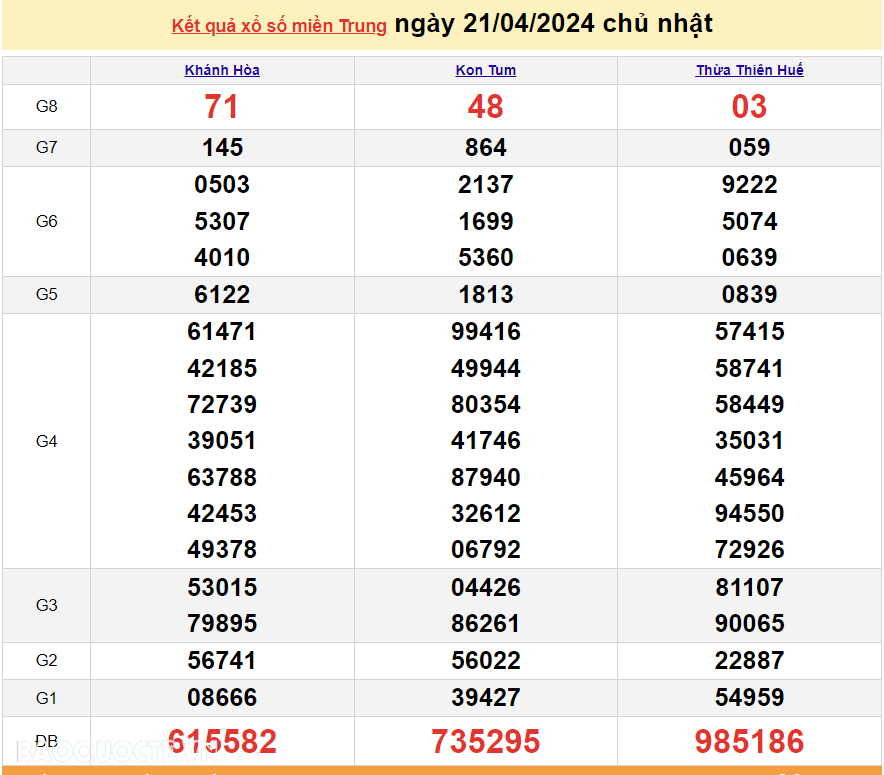Select the G7 number 864
Image resolution: width=884 pixels, height=775 pixels.
486,148
